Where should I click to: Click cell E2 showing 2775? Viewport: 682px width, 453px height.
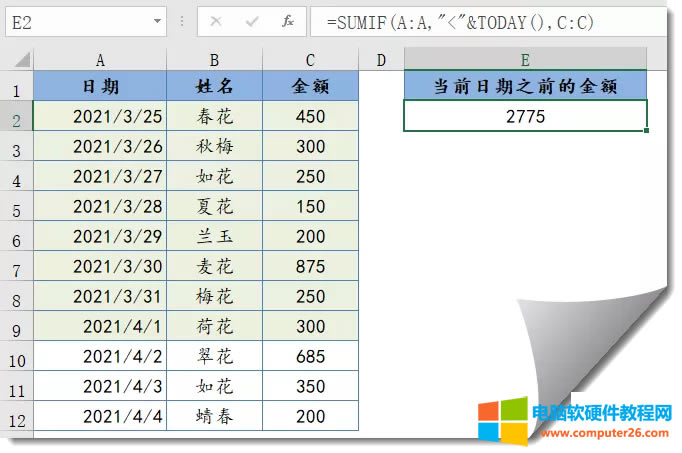click(525, 116)
